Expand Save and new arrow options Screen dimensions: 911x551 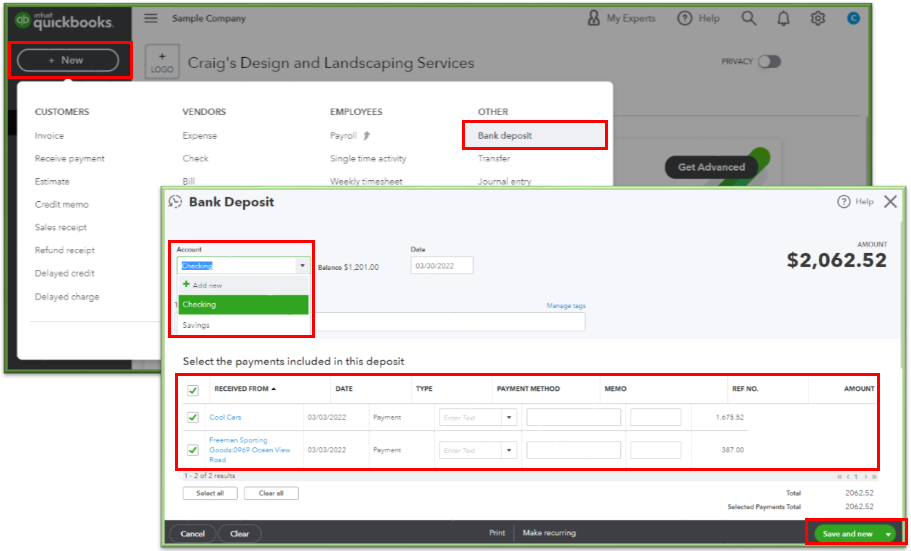(888, 534)
